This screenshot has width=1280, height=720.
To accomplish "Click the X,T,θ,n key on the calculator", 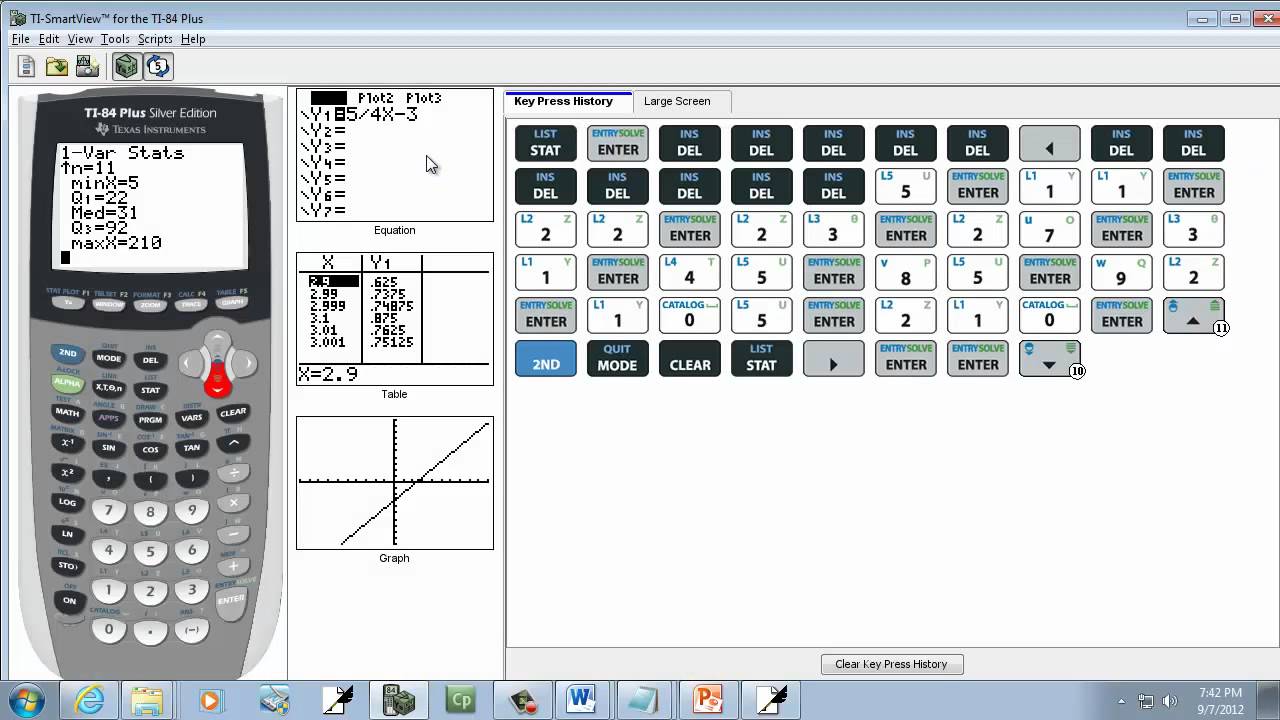I will [108, 387].
